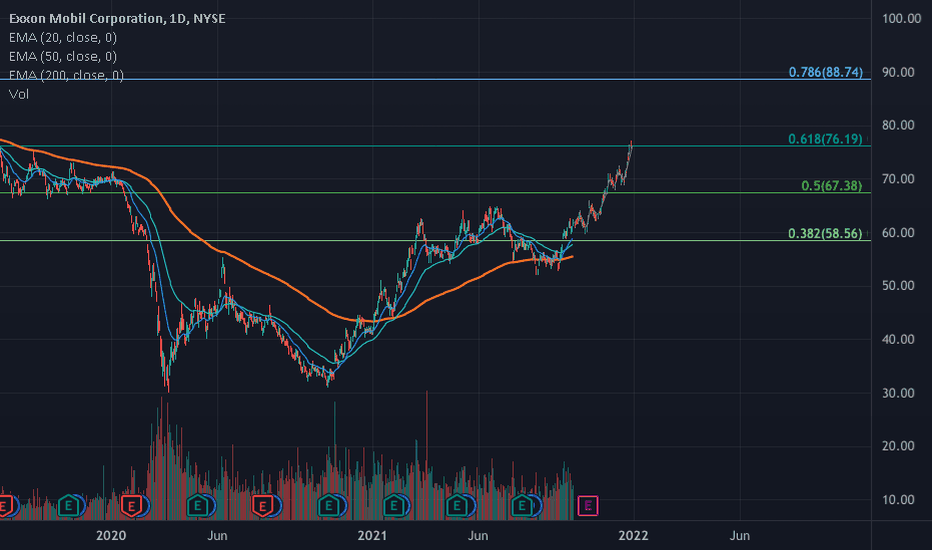Click the green earnings marker just right of 2021 label
Viewport: 932px width, 550px height.
(x=393, y=506)
